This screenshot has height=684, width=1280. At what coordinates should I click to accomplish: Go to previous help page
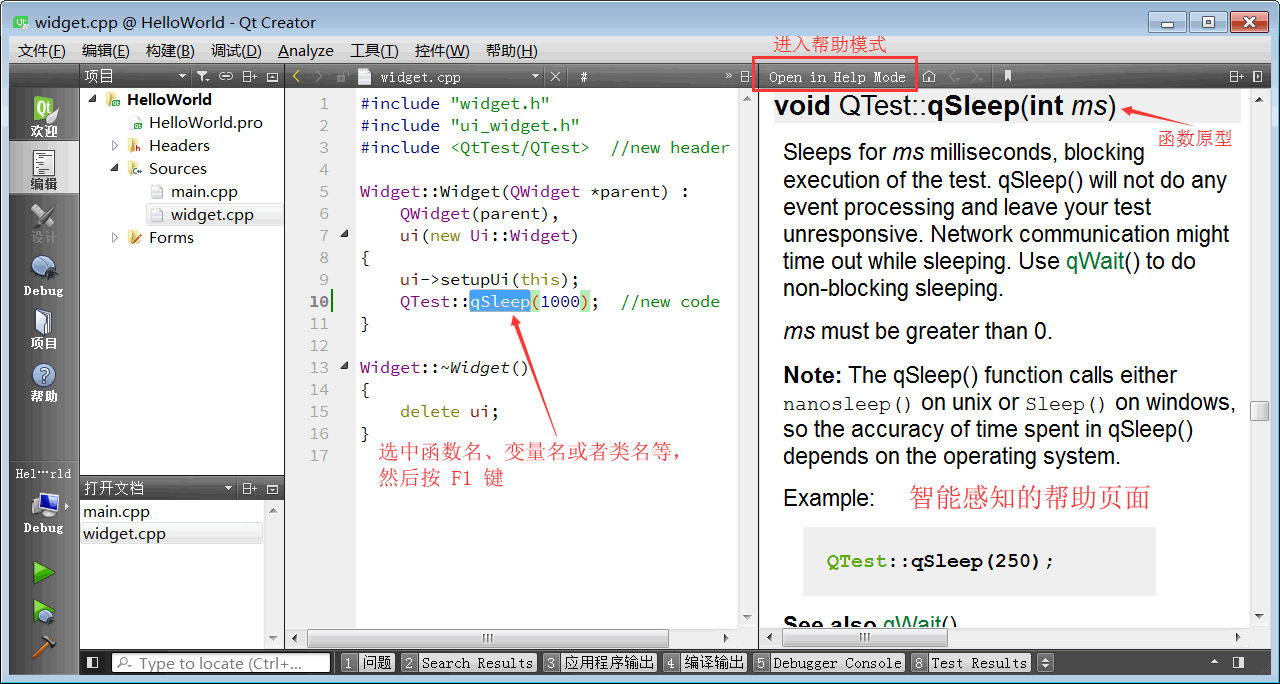pos(954,76)
